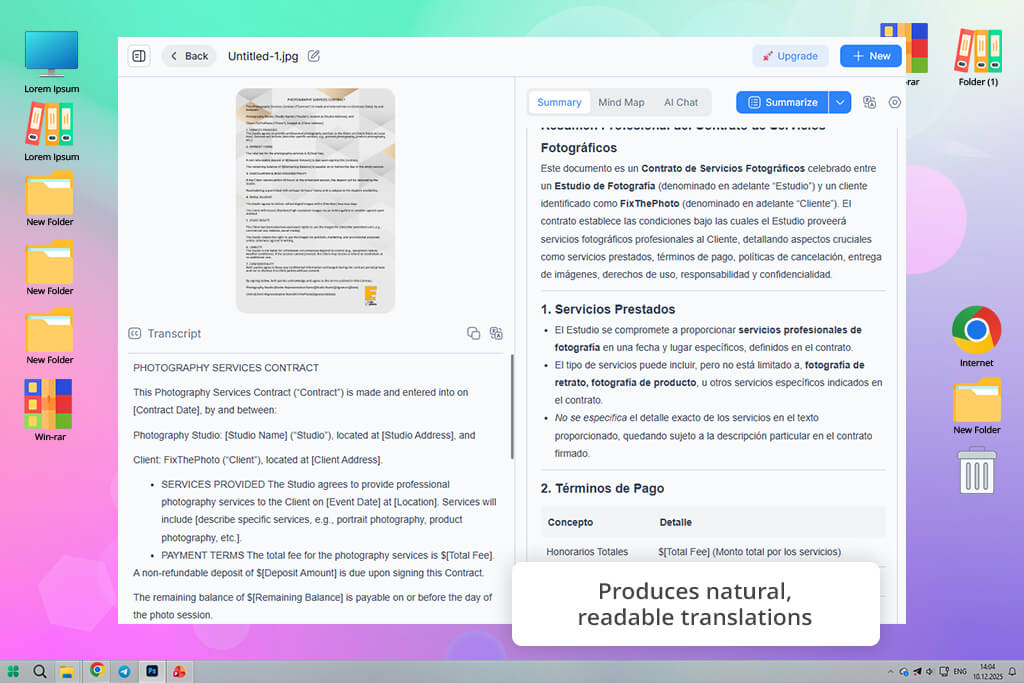Open the Internet Chrome desktop icon
Image resolution: width=1024 pixels, height=683 pixels.
[976, 337]
